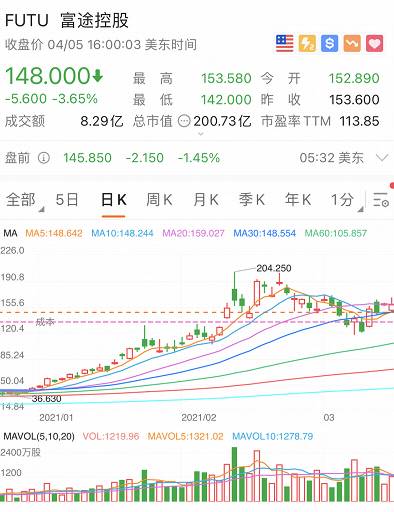The image size is (394, 512).
Task: Tap the info icon beside 盘前
Action: [44, 158]
